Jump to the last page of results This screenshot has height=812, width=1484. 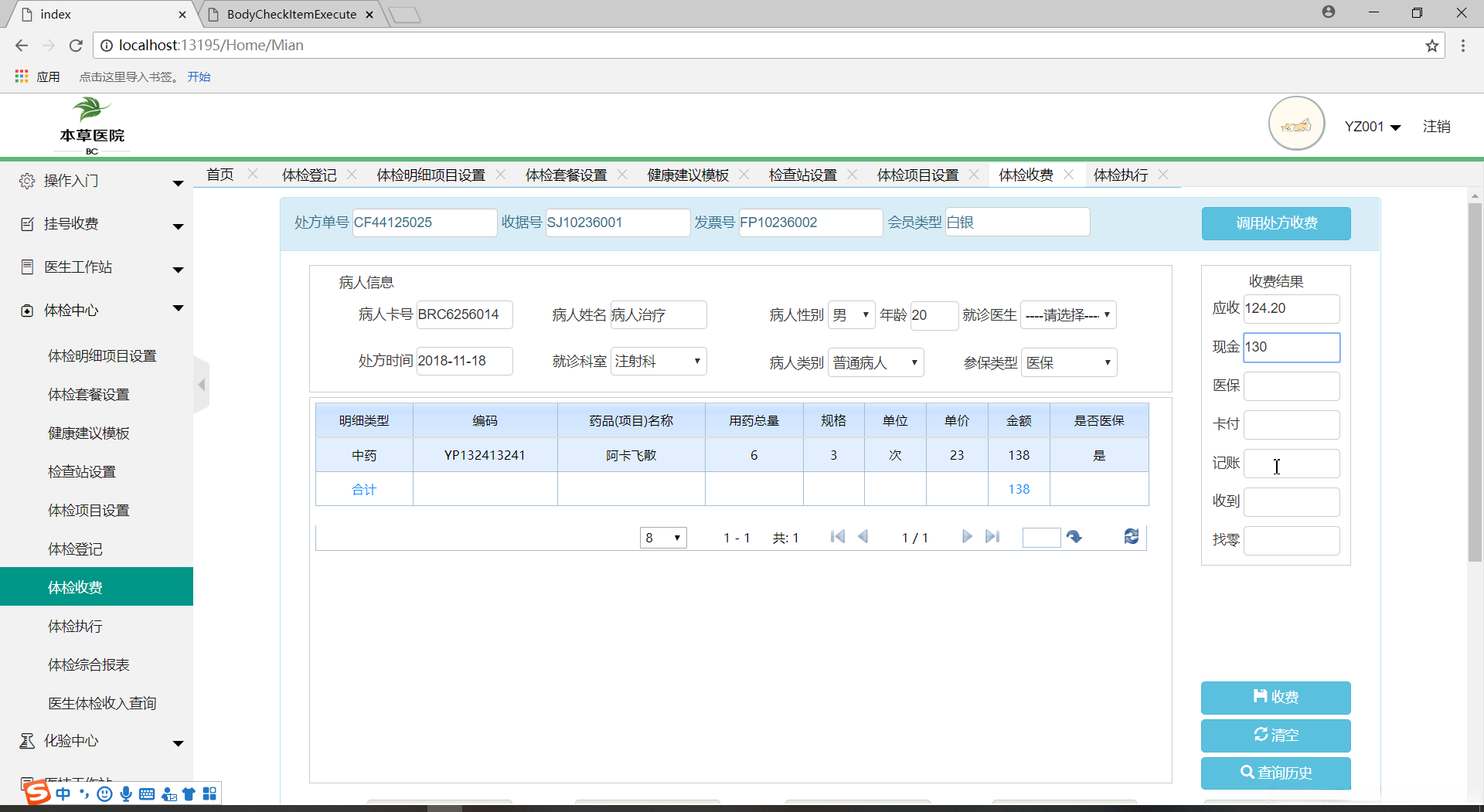tap(993, 537)
